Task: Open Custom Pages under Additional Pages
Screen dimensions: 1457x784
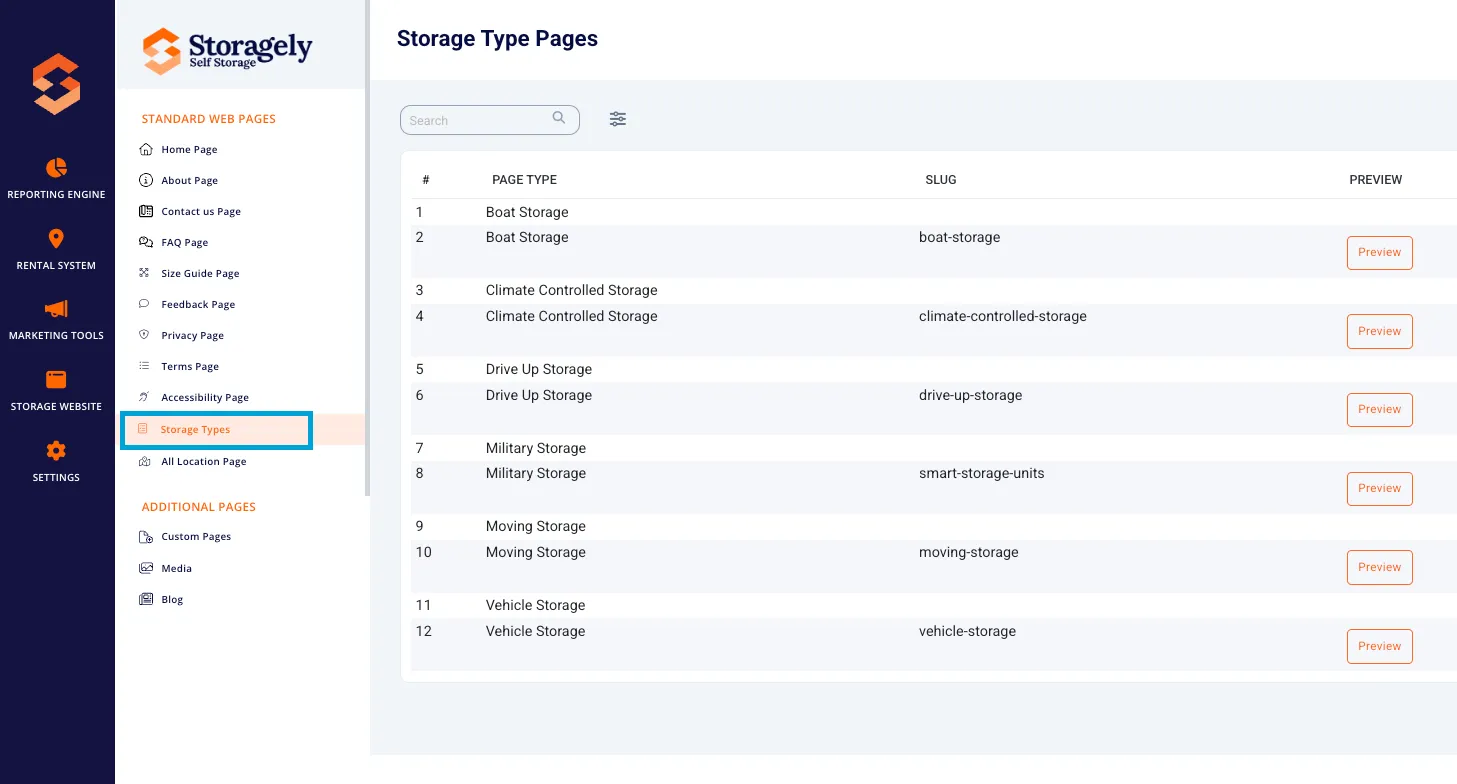Action: 196,537
